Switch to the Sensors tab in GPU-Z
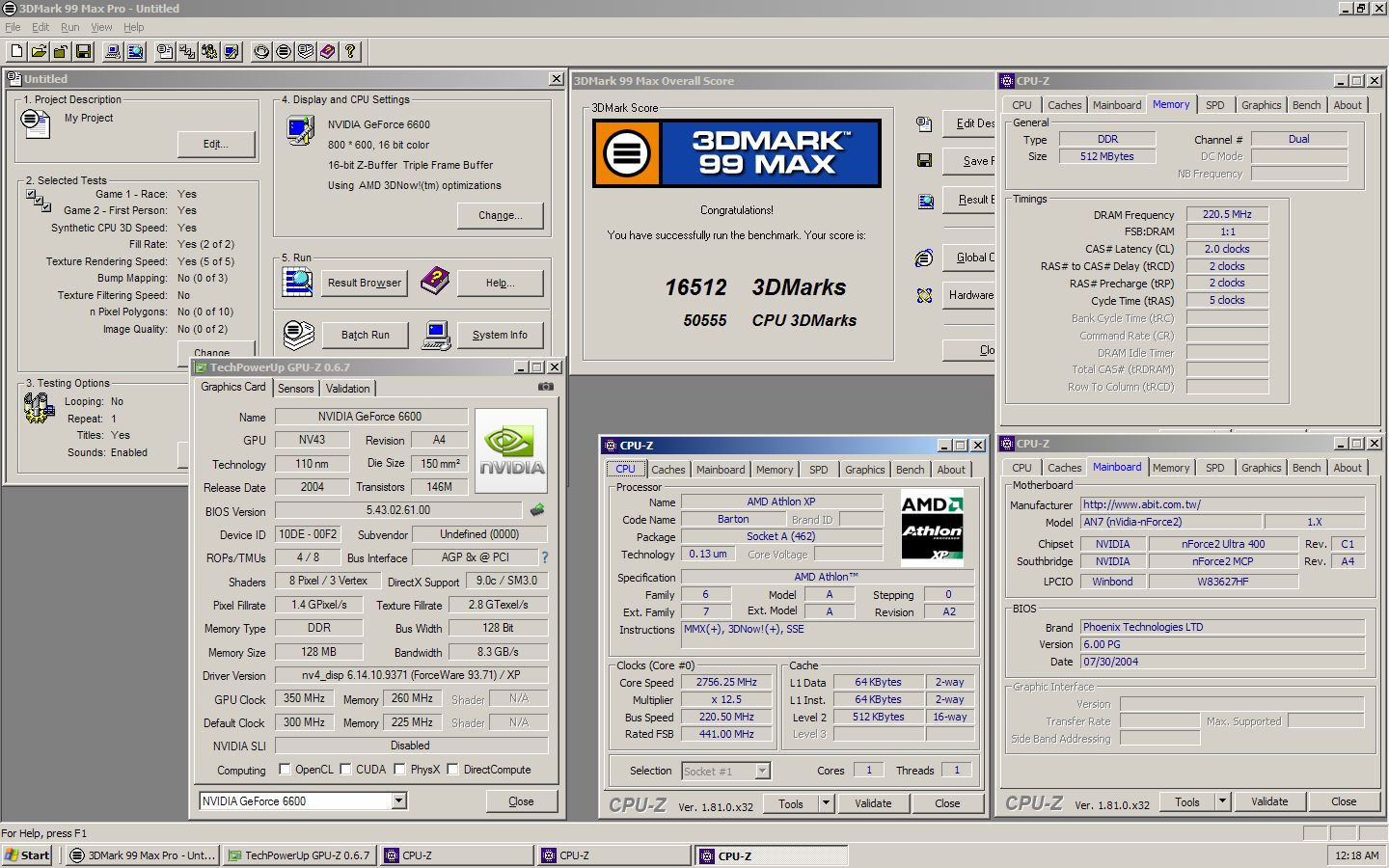The height and width of the screenshot is (868, 1389). pyautogui.click(x=296, y=388)
